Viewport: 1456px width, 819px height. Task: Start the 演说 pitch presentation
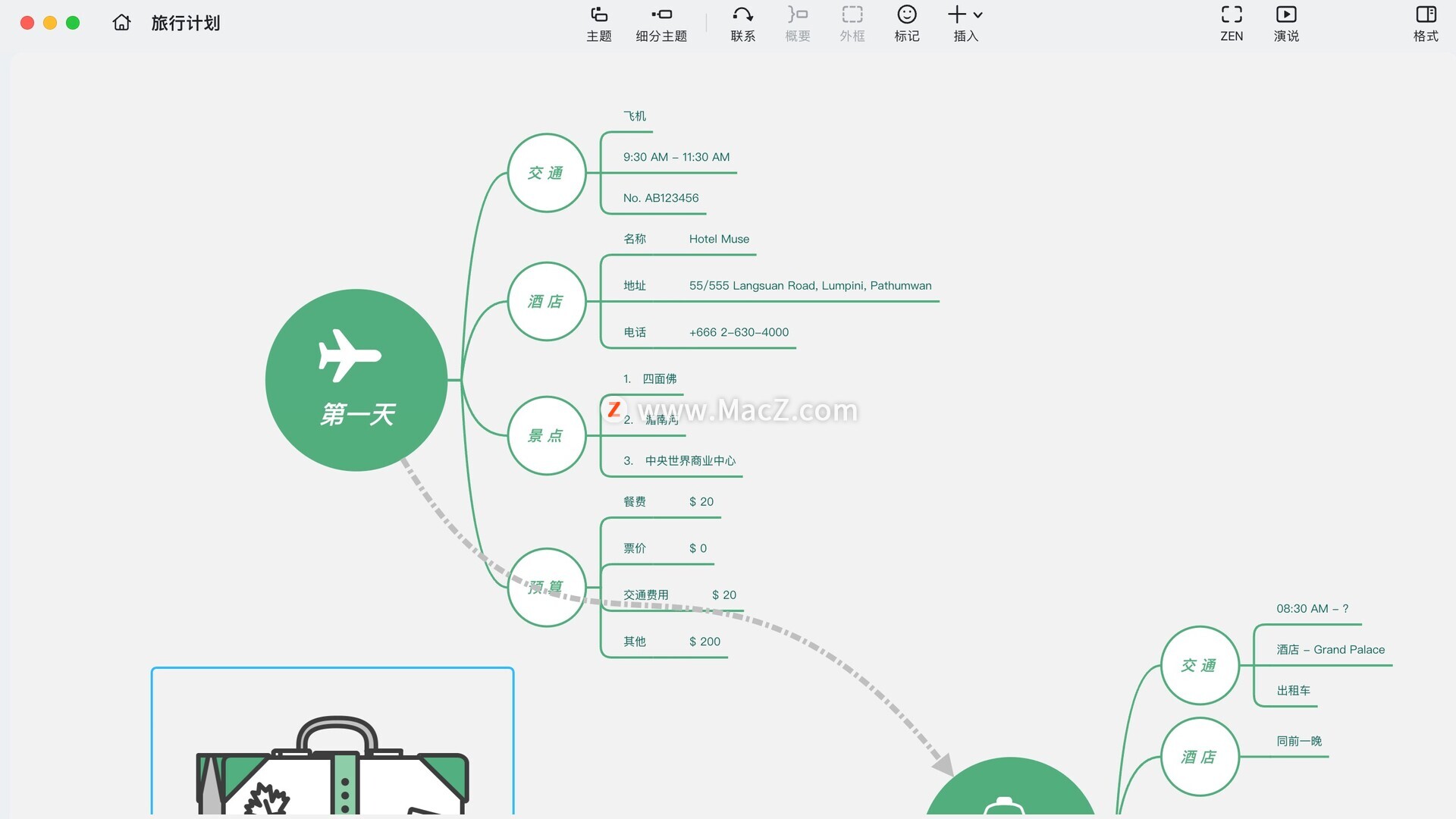pos(1286,24)
